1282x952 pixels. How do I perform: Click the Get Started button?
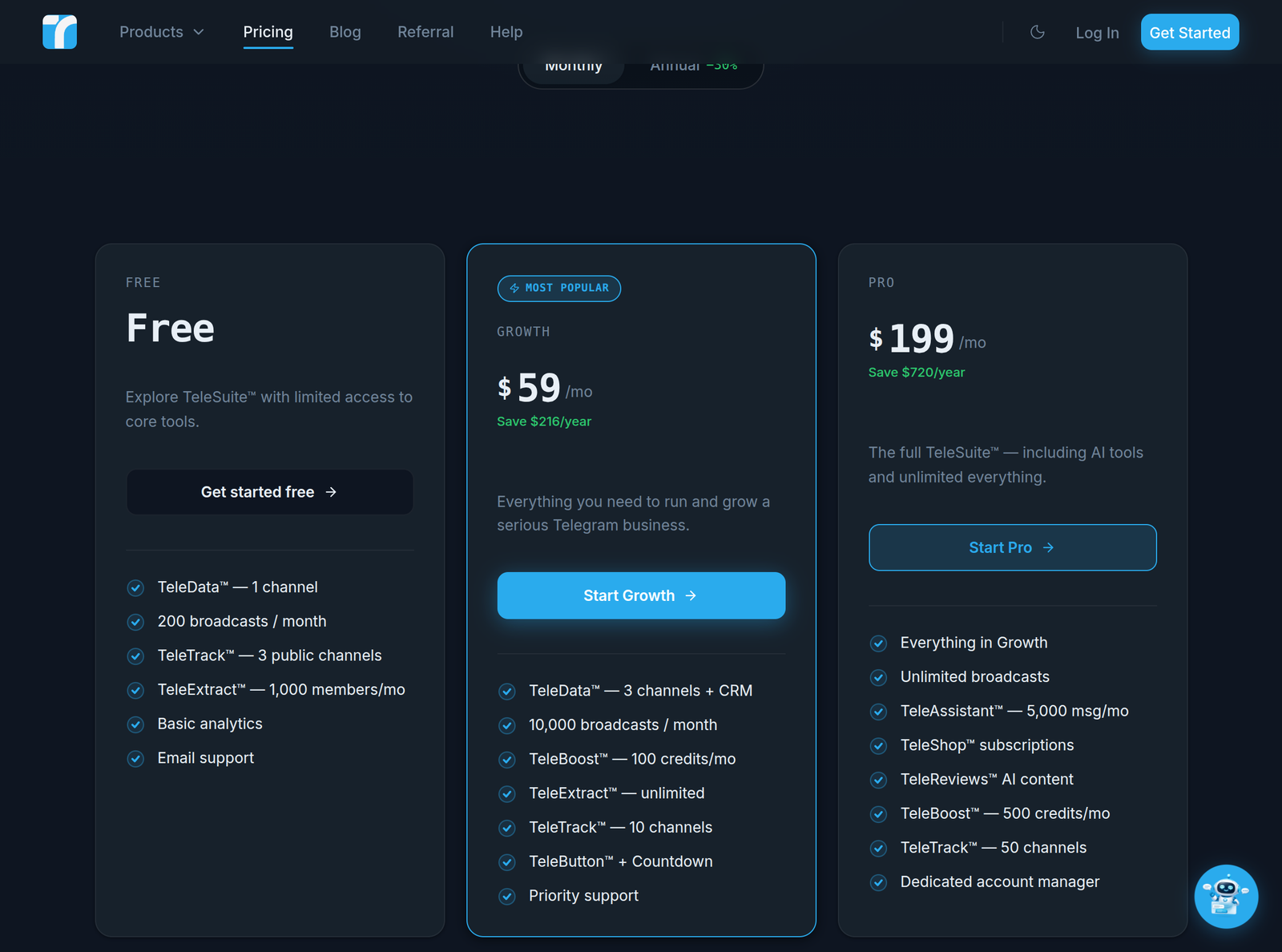pyautogui.click(x=1190, y=32)
